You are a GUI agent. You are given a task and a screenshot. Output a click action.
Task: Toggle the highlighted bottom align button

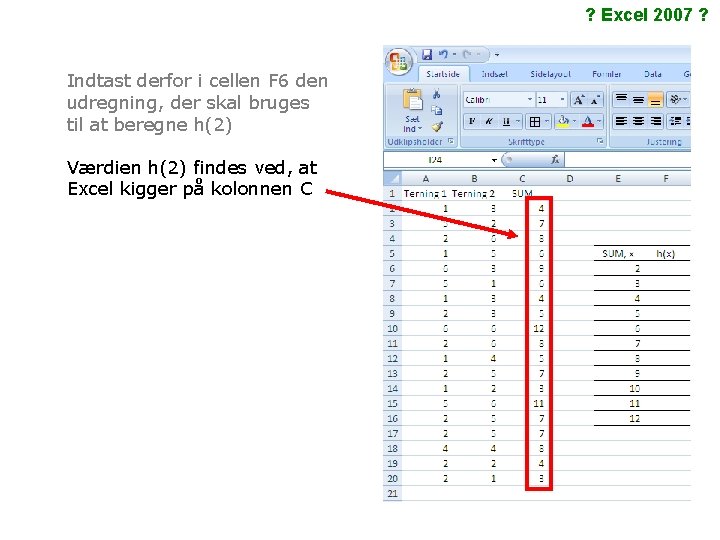(655, 99)
